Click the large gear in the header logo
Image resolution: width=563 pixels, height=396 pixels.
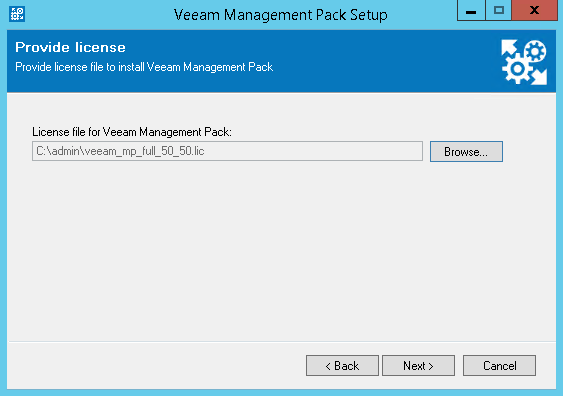click(x=517, y=69)
